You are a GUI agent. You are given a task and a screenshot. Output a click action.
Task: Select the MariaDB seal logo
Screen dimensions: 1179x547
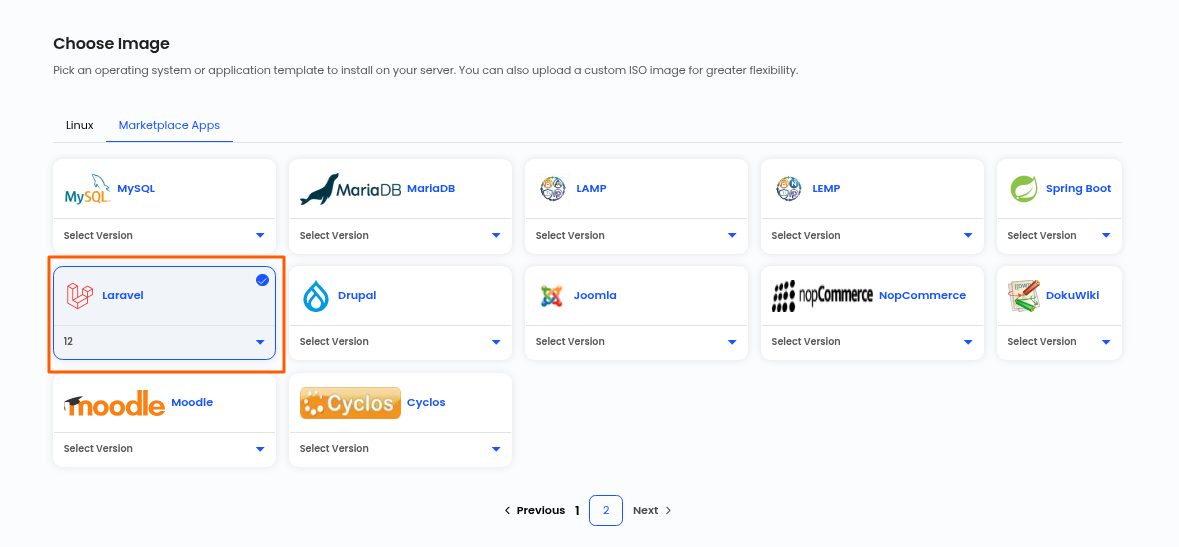(350, 189)
